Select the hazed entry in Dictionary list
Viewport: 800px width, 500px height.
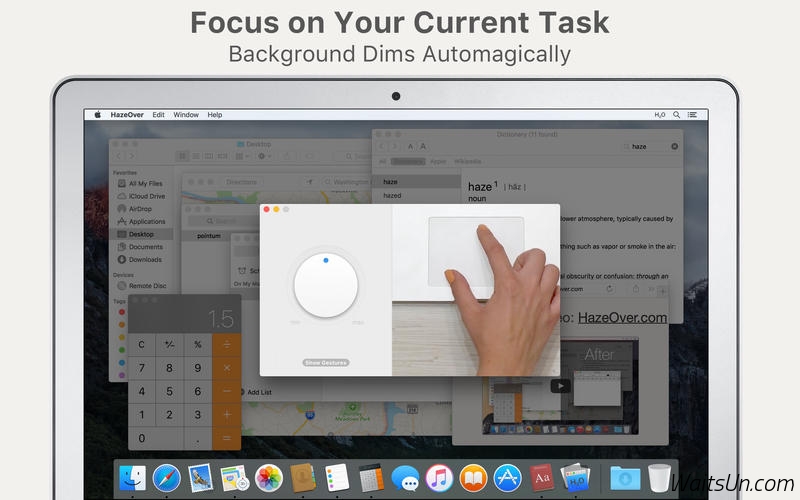(x=417, y=195)
